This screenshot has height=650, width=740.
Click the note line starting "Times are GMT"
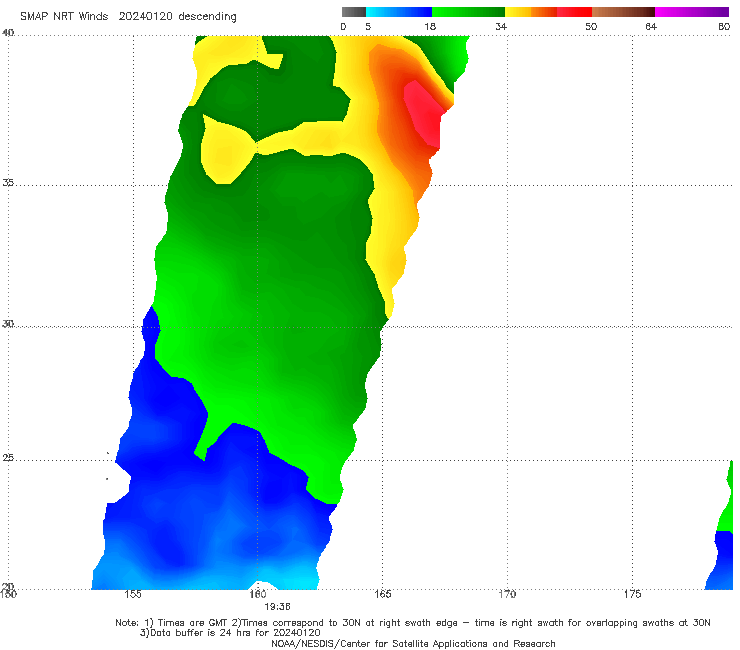(413, 623)
